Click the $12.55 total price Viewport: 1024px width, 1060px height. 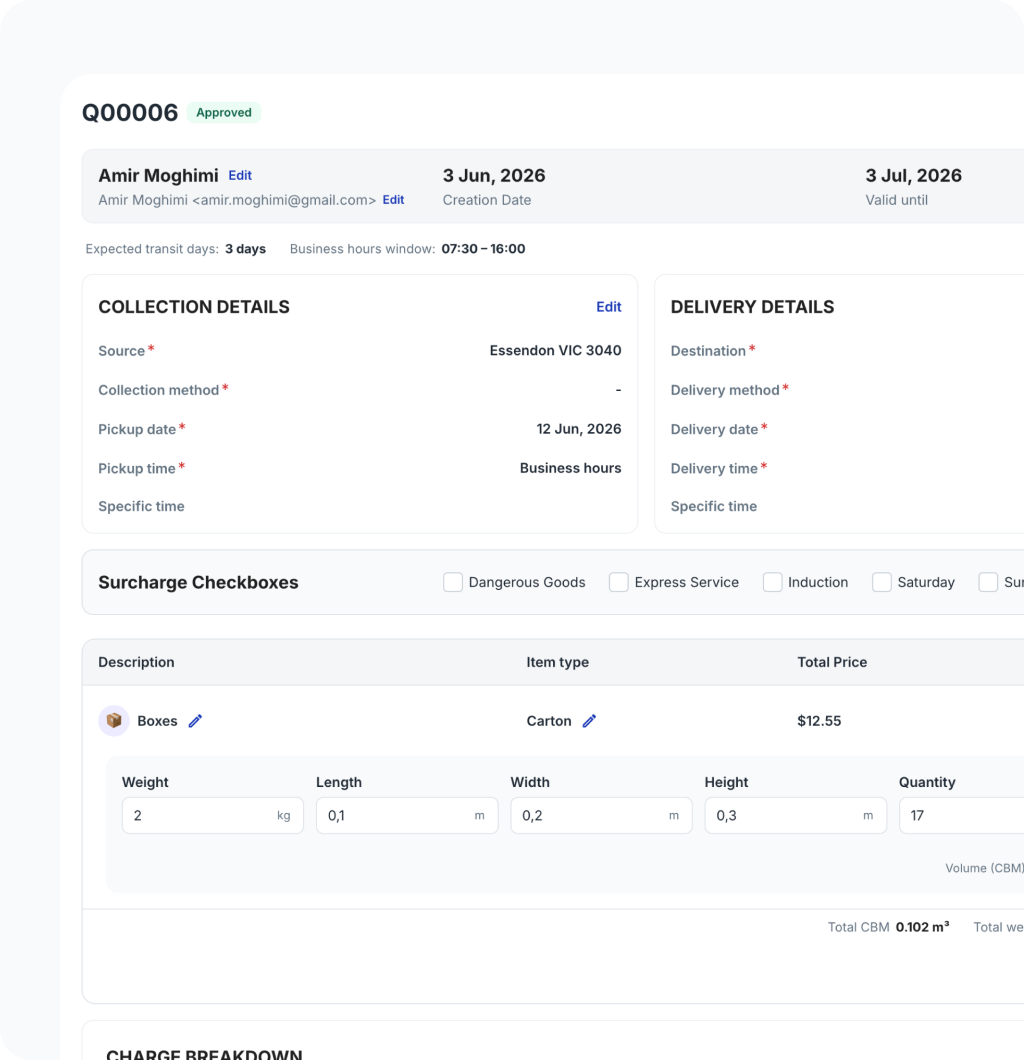point(819,721)
